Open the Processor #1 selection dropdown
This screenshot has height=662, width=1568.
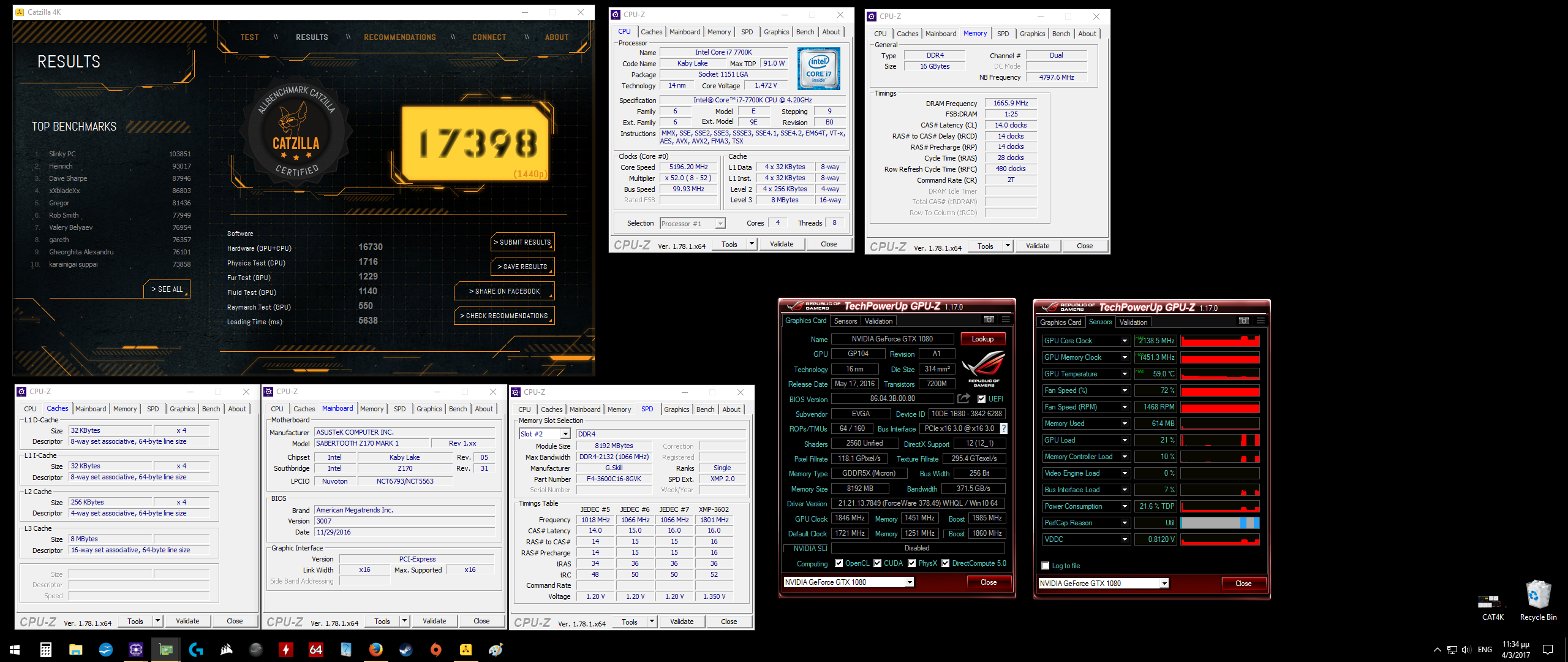click(720, 224)
